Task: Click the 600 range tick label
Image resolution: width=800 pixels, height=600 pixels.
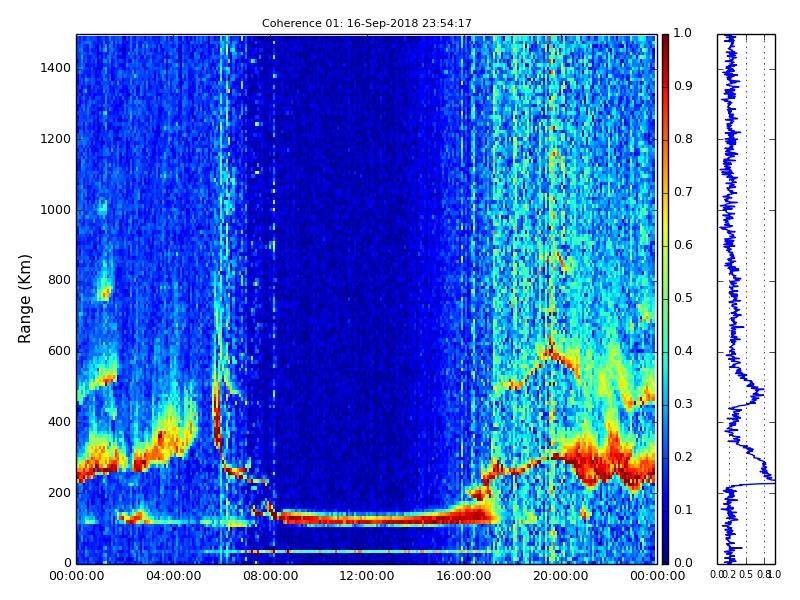Action: click(x=59, y=352)
